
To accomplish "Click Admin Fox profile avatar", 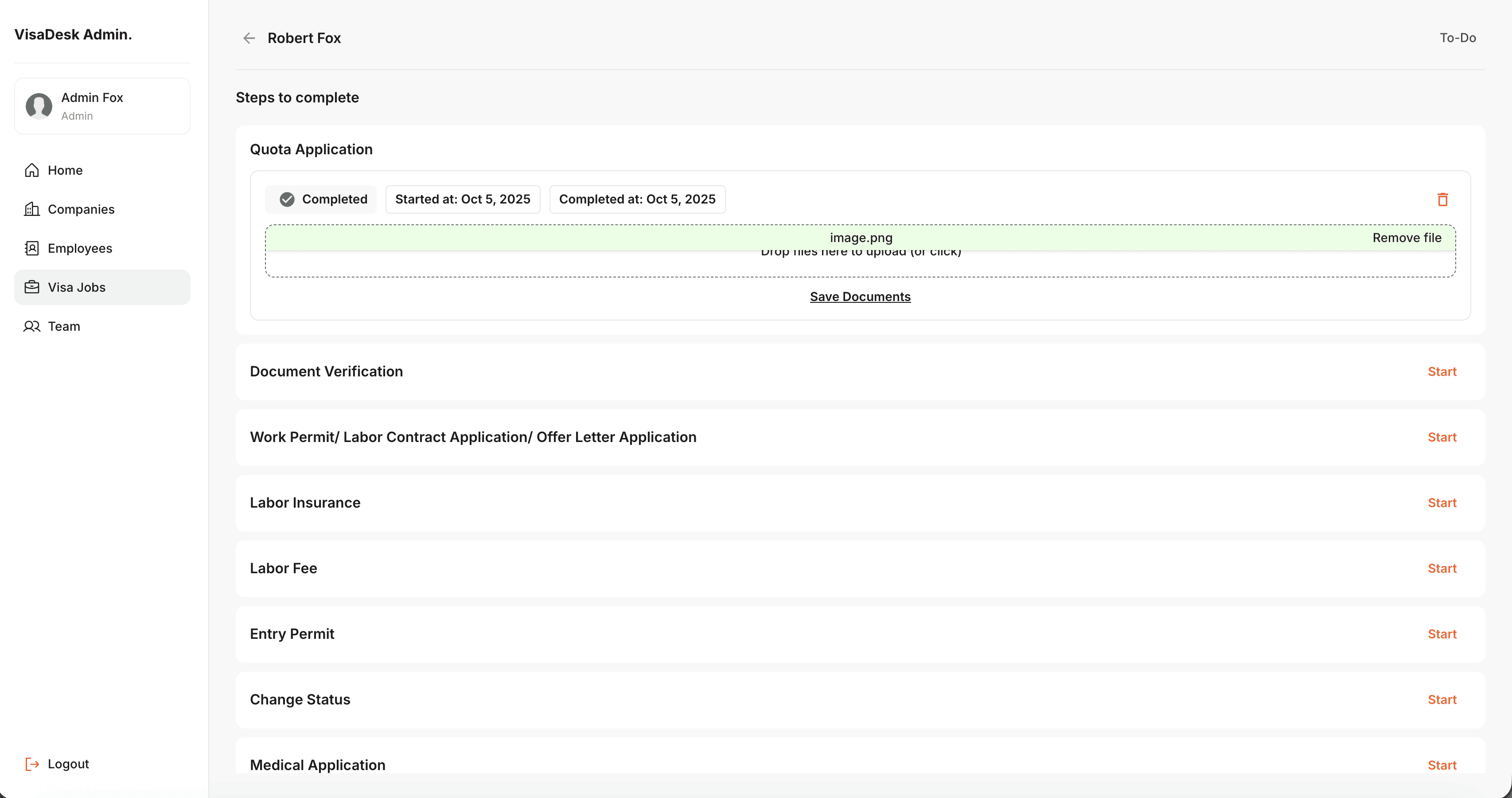I will coord(39,106).
